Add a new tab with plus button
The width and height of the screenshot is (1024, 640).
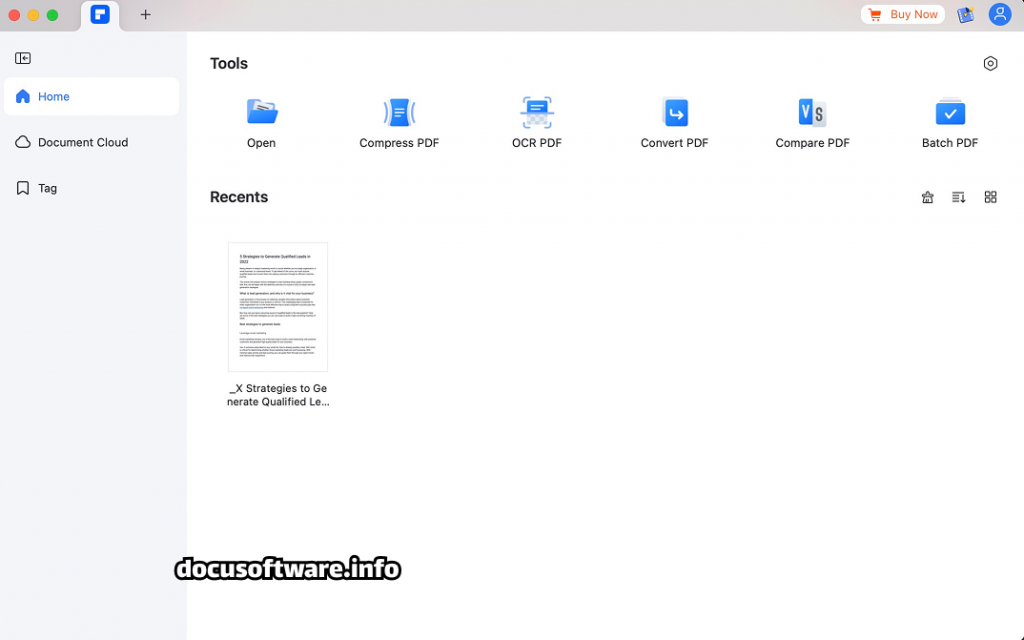[146, 15]
